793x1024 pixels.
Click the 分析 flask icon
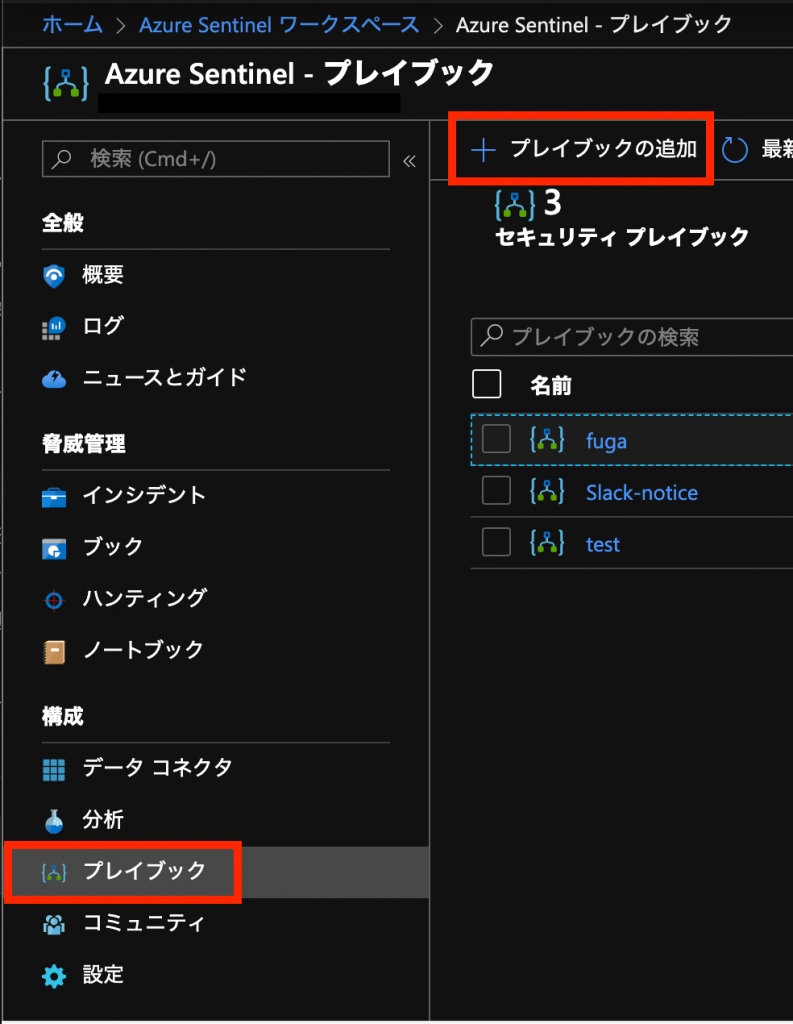(54, 821)
